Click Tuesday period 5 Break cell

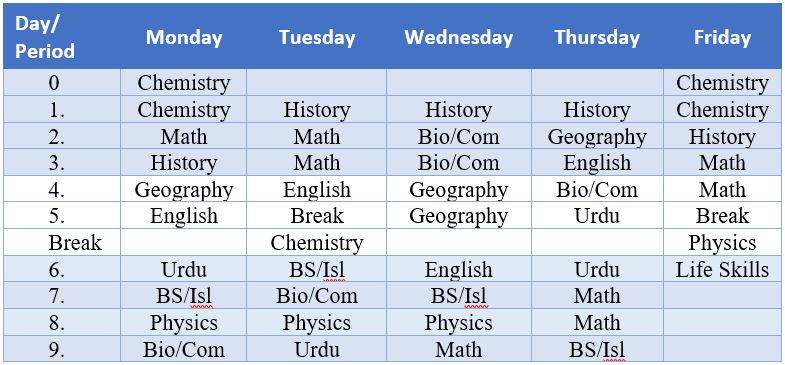coord(316,216)
